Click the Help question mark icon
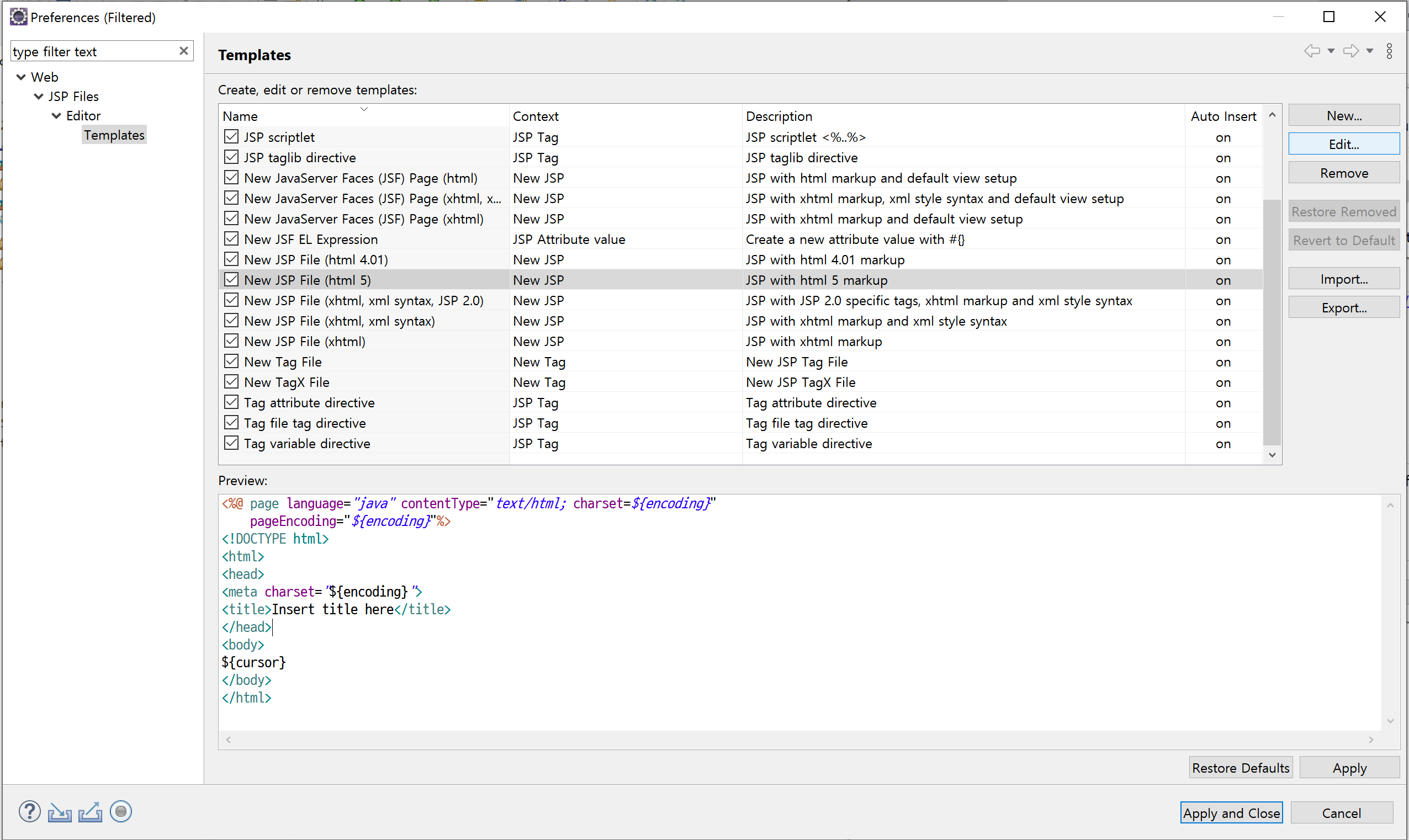The width and height of the screenshot is (1409, 840). 29,812
